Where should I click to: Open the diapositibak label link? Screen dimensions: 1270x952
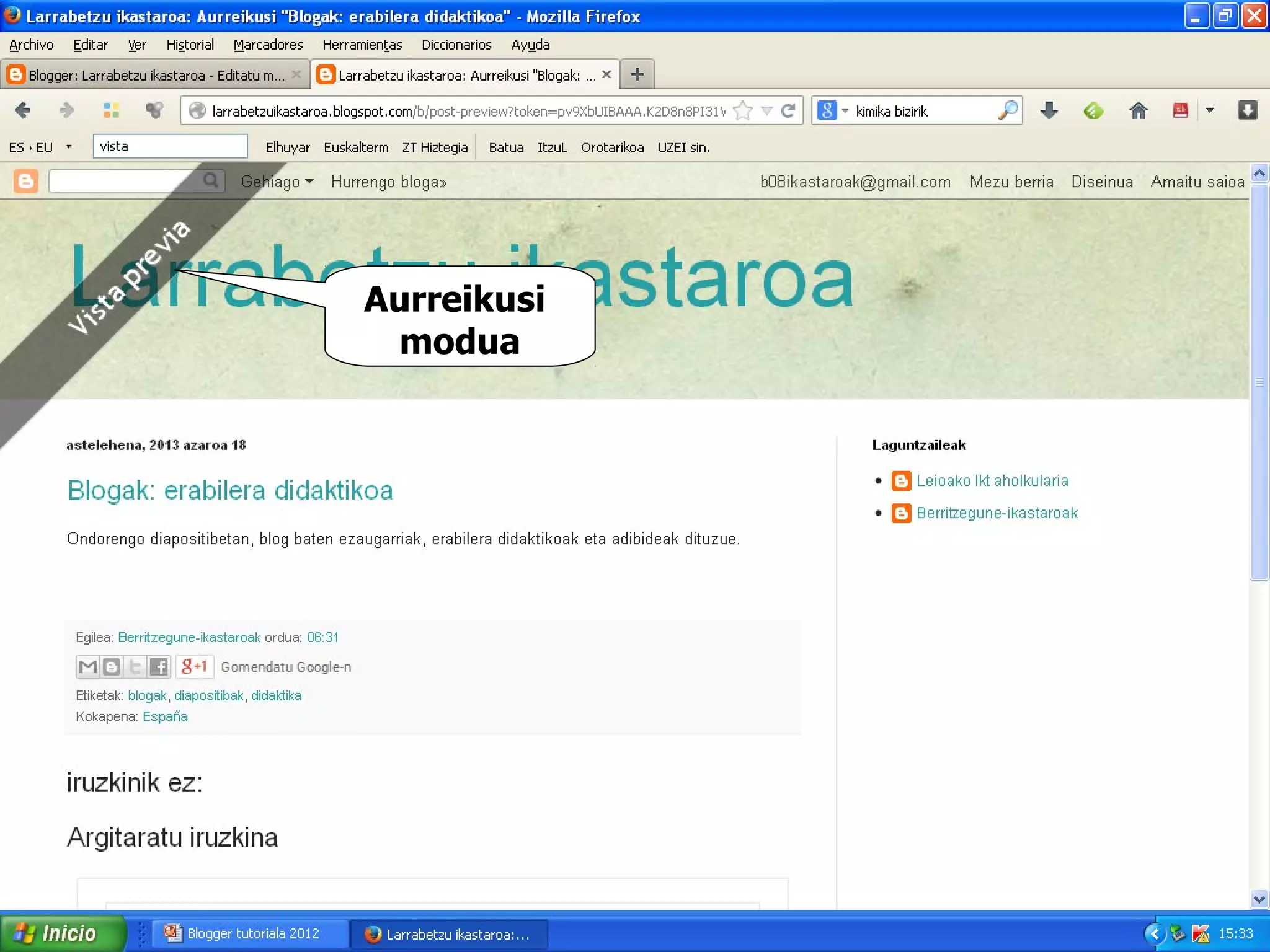pos(208,695)
